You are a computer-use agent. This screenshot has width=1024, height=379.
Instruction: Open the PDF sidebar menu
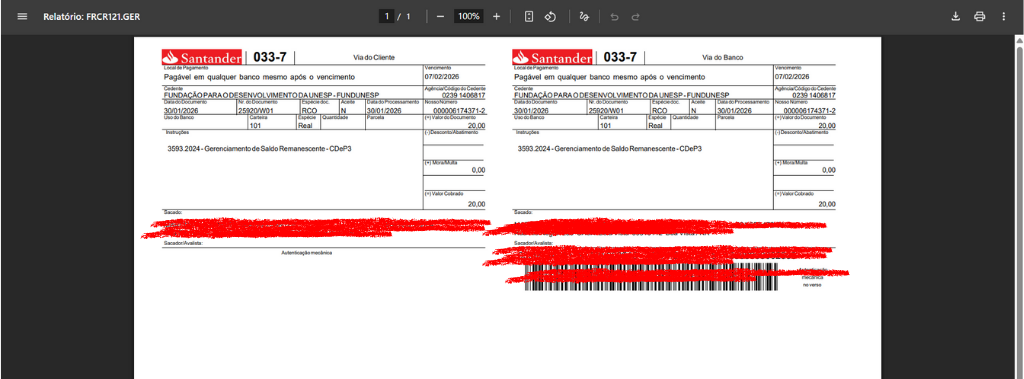(x=22, y=16)
